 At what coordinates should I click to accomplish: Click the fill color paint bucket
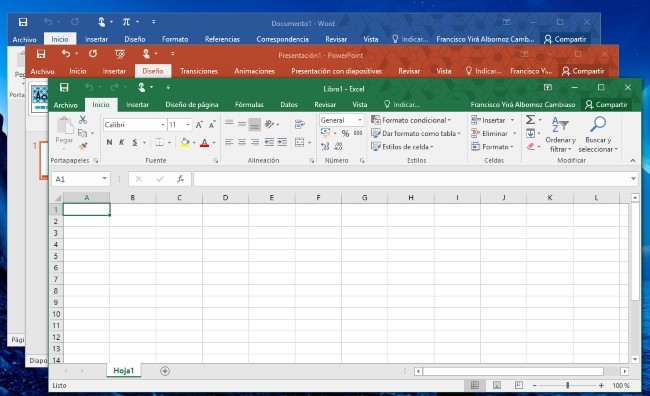[185, 143]
